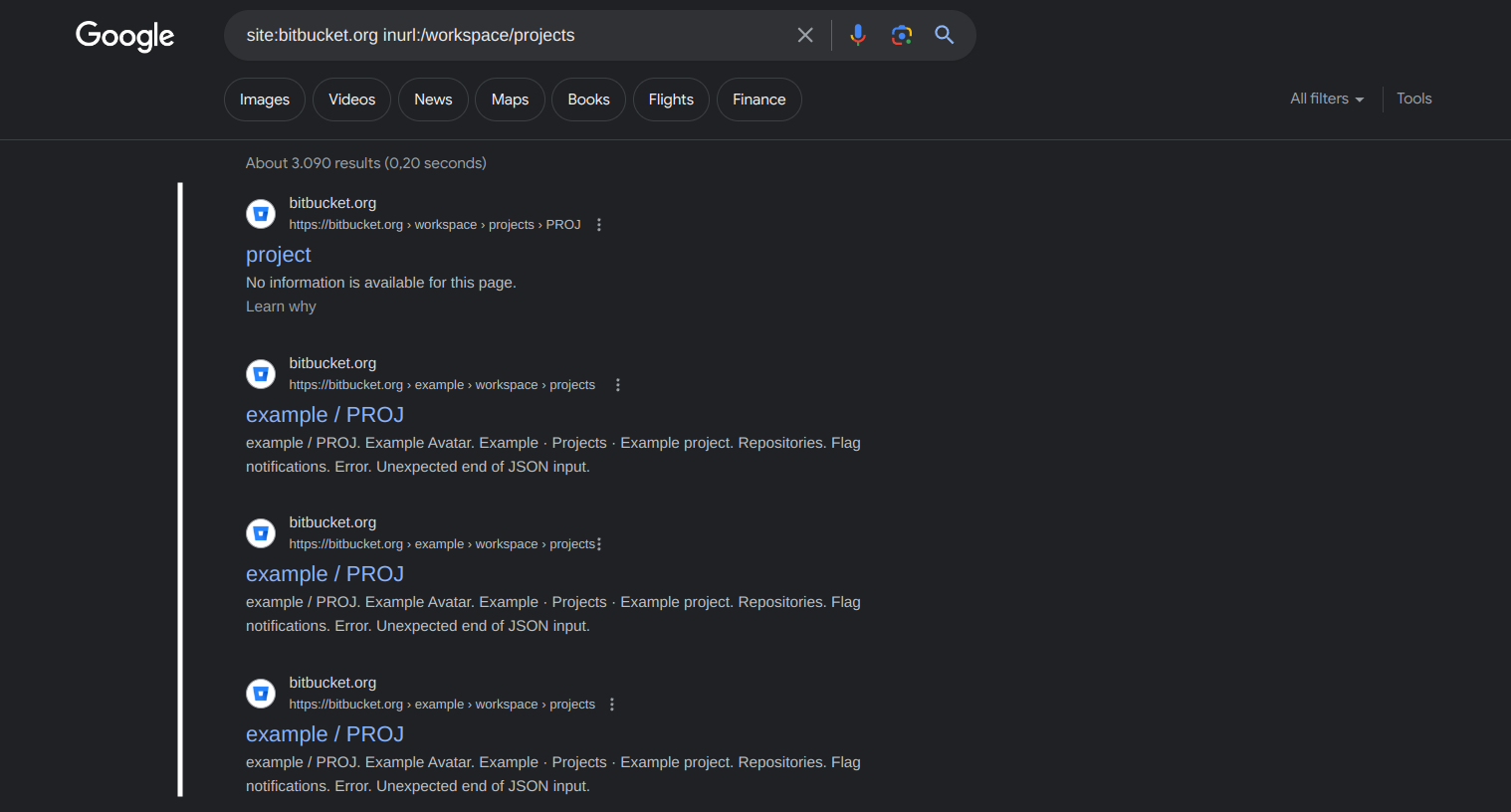Open Google Lens image search icon
Viewport: 1511px width, 812px height.
(902, 35)
